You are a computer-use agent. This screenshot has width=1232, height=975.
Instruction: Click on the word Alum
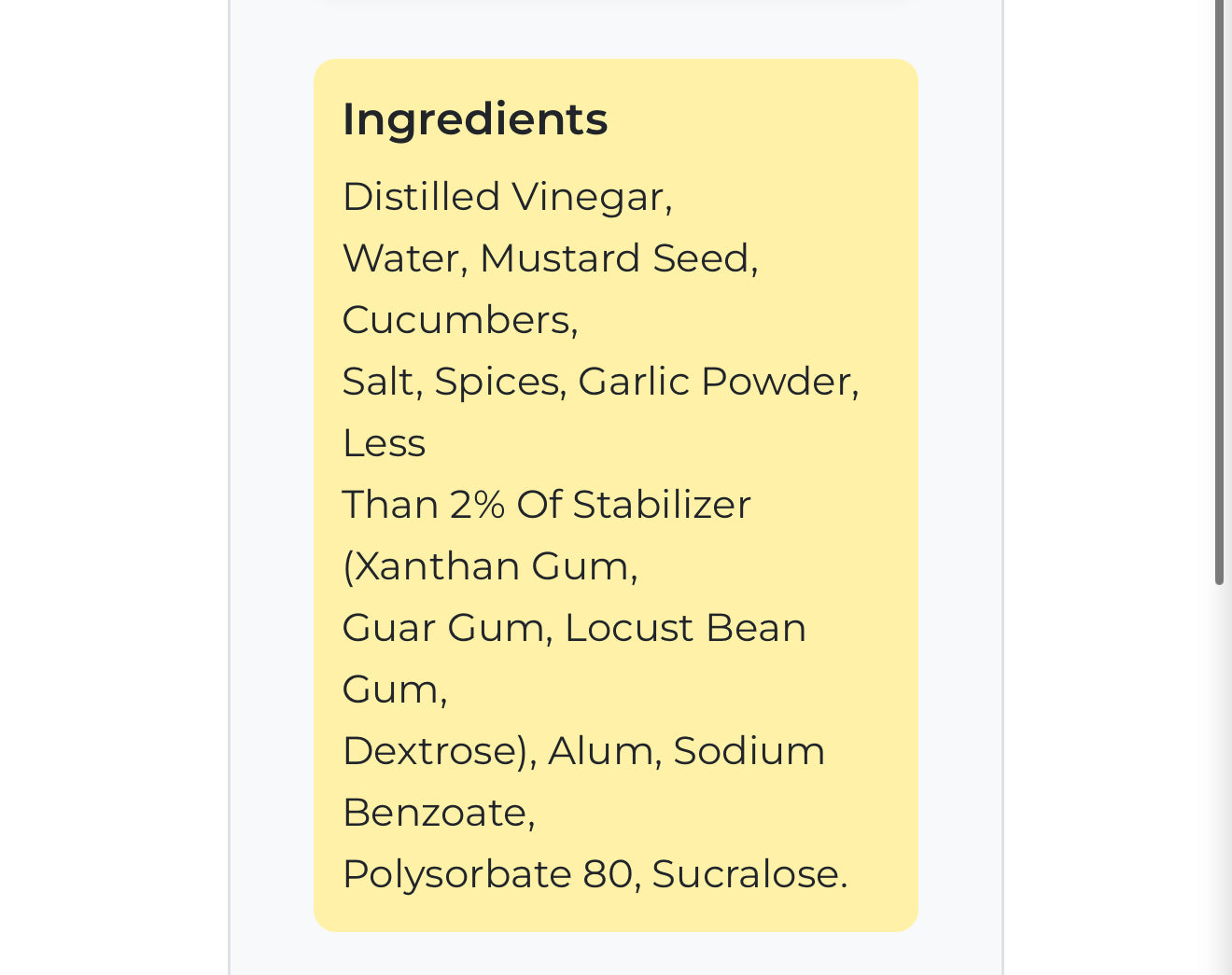pyautogui.click(x=600, y=751)
